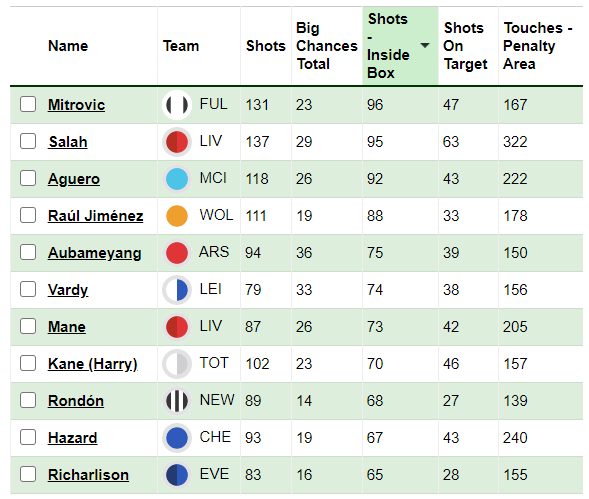Check the box next to Hazard
Screen dimensions: 589x499
coord(28,437)
